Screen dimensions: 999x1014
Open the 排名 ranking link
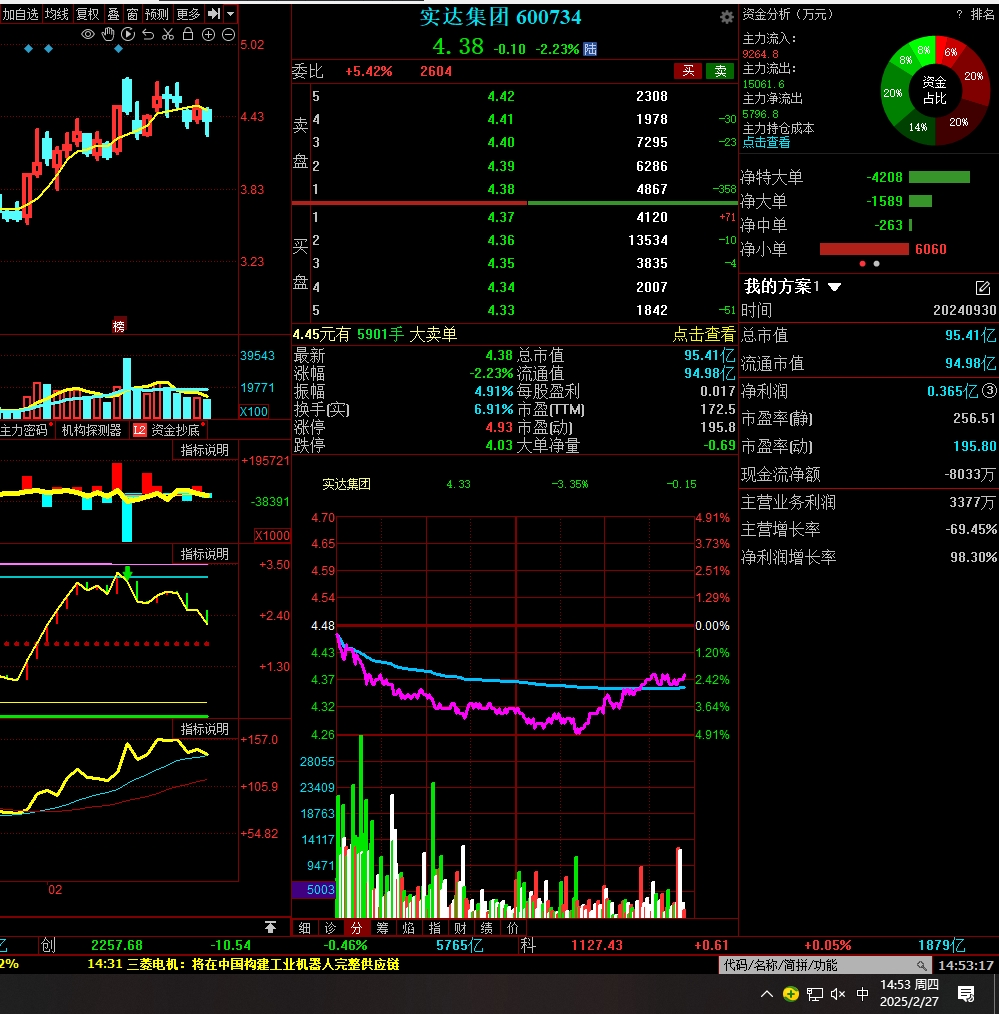click(x=982, y=14)
